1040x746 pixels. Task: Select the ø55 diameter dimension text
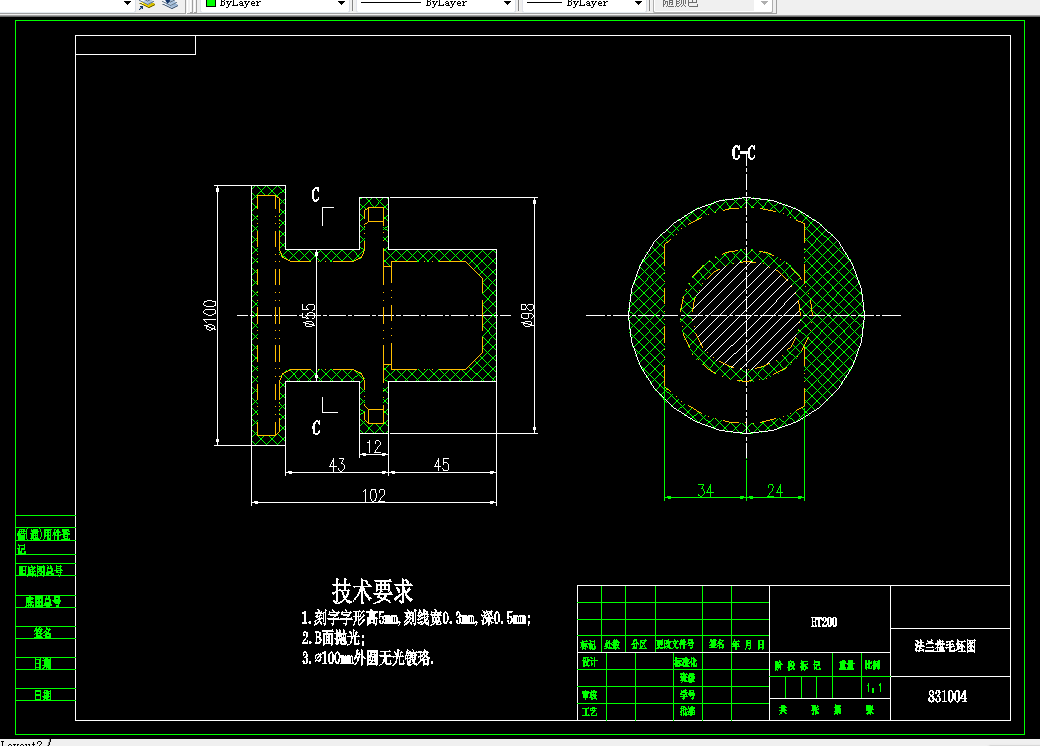coord(308,315)
